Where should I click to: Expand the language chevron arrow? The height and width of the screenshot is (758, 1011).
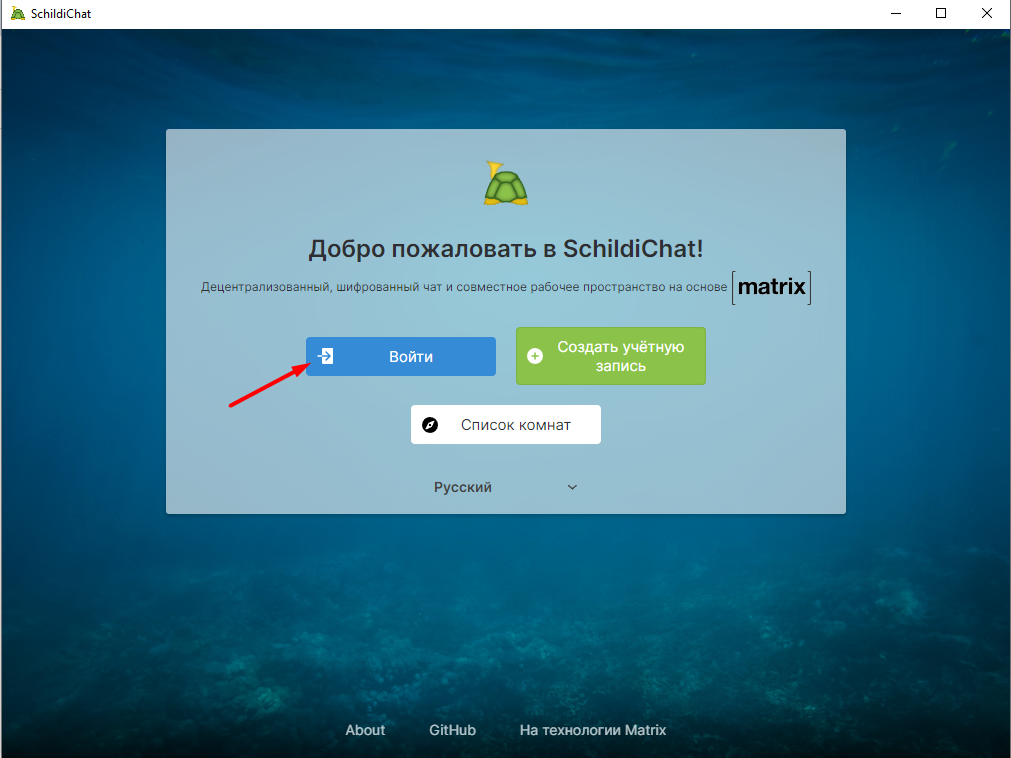point(572,487)
